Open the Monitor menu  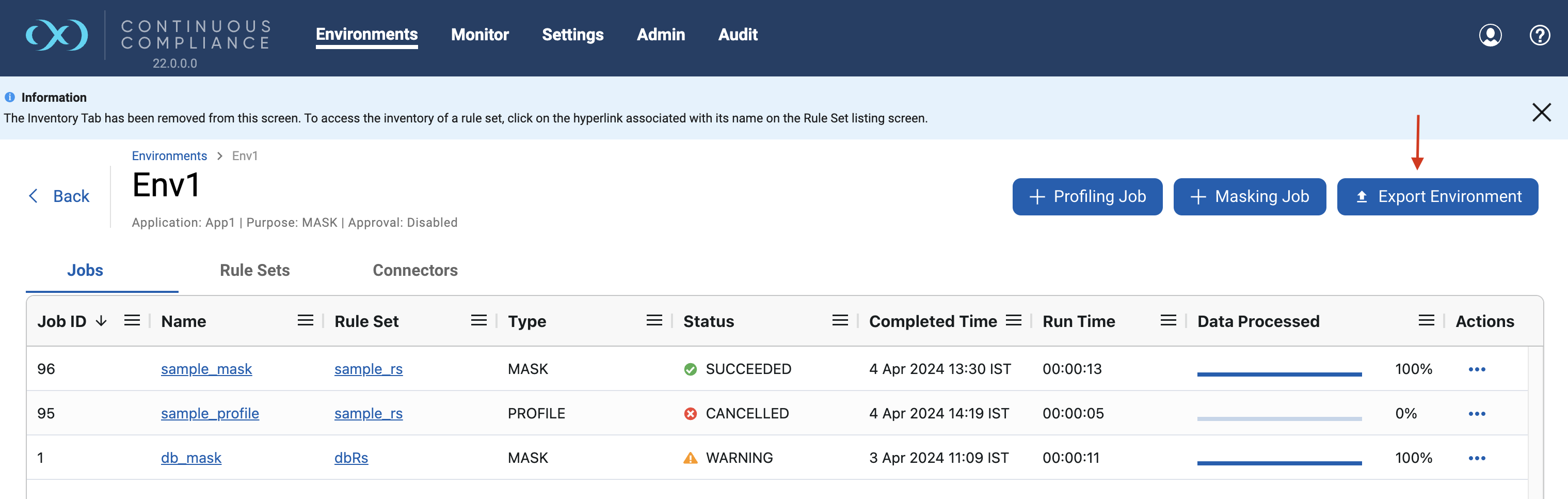click(479, 35)
